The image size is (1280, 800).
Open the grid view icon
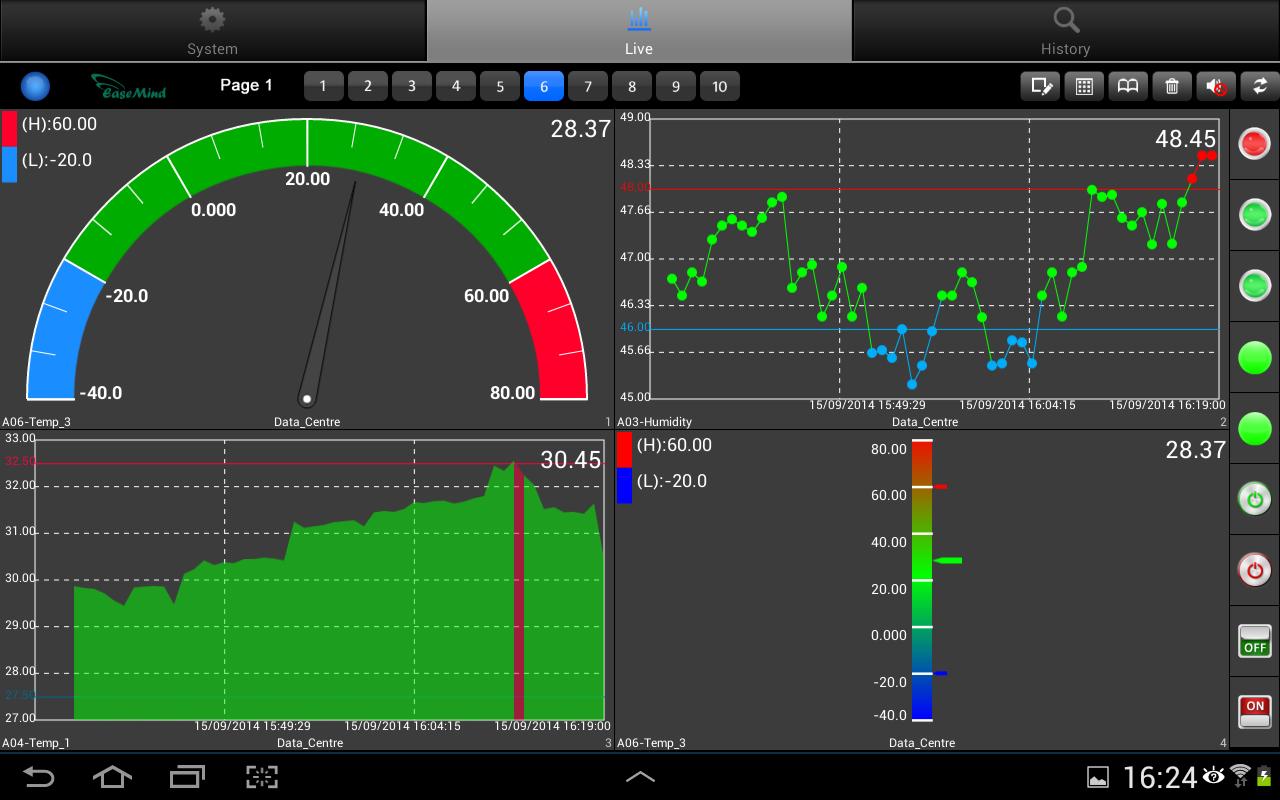[x=1084, y=86]
